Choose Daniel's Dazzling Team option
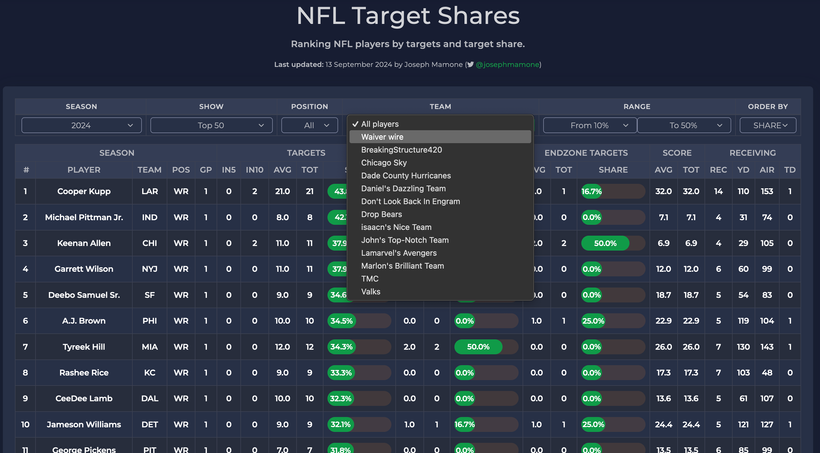 440,188
